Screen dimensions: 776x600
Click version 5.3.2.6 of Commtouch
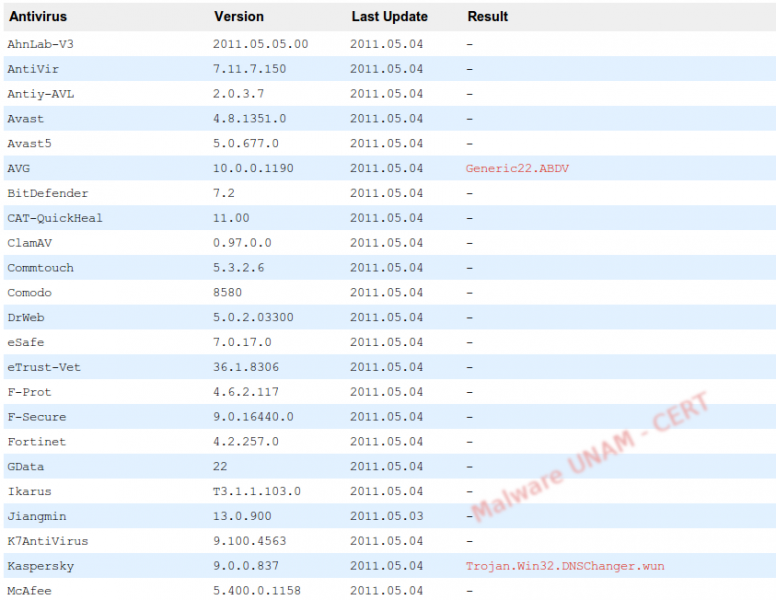pos(239,268)
